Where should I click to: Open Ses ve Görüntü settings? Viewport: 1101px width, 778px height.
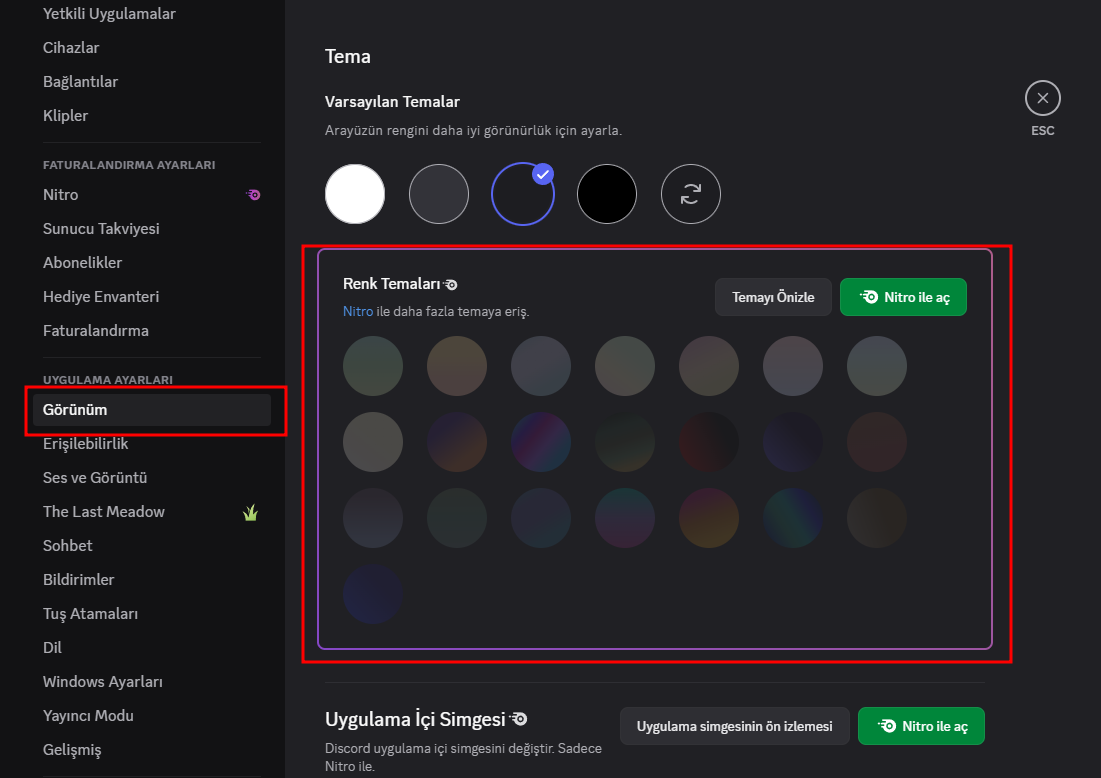coord(95,477)
